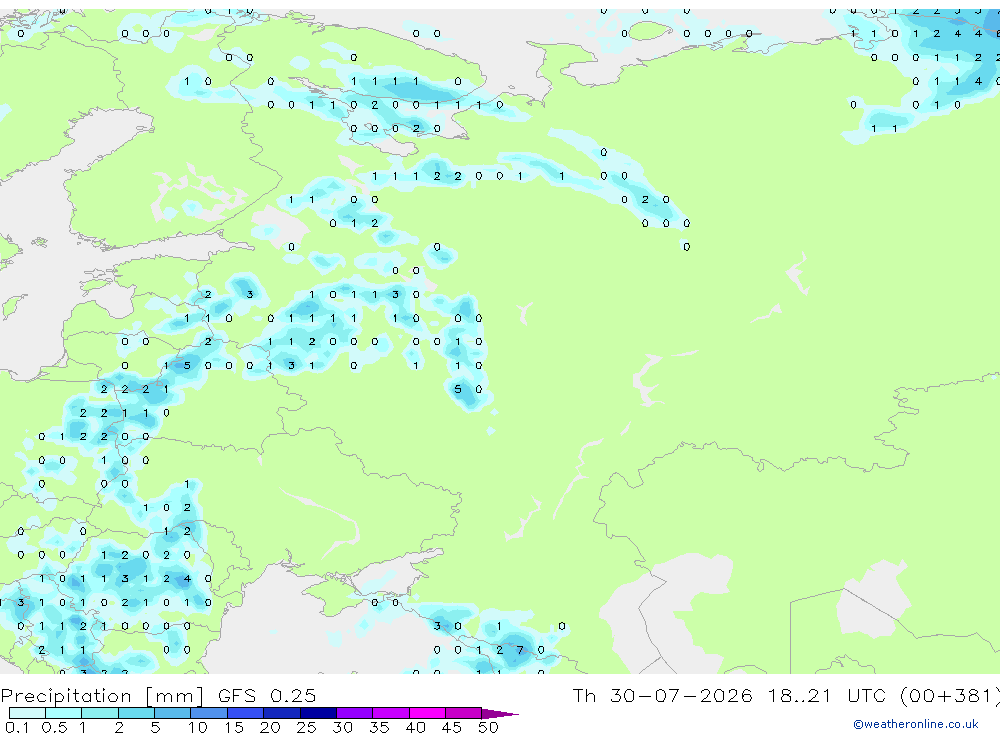Select the 15–20 mm royal blue legend swatch
The image size is (1000, 733).
(x=246, y=713)
